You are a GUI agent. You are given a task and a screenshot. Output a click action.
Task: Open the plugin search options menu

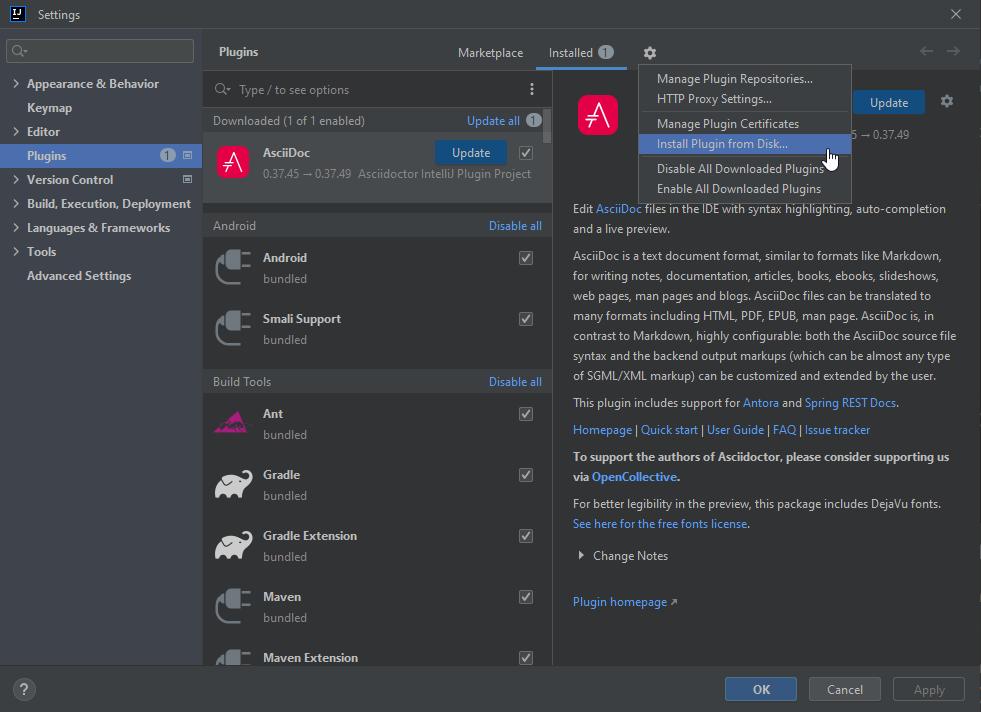532,89
